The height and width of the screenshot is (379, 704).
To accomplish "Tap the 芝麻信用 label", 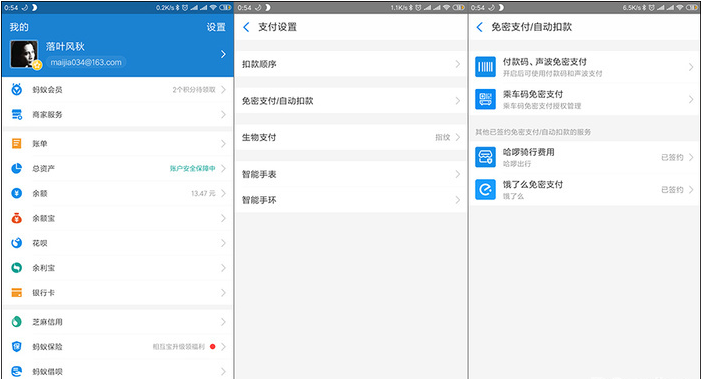I will point(47,322).
